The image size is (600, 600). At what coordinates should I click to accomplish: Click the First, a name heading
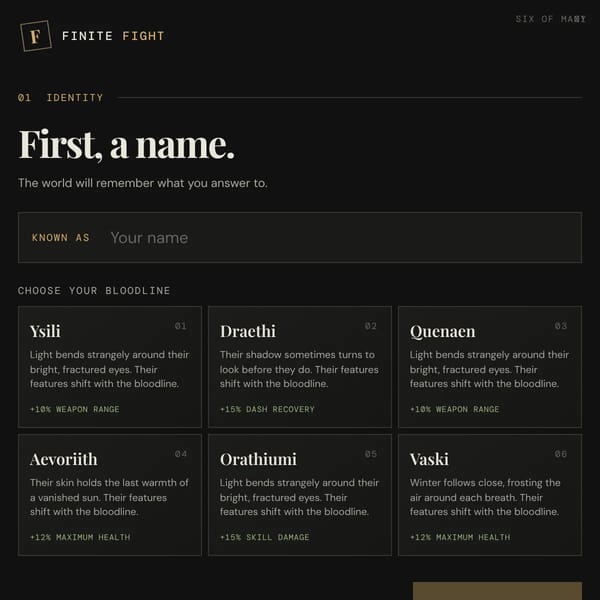[x=126, y=145]
